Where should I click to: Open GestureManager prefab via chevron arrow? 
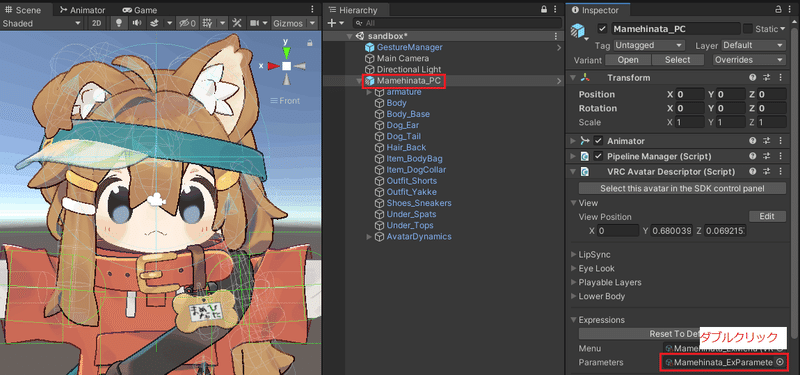[x=559, y=47]
